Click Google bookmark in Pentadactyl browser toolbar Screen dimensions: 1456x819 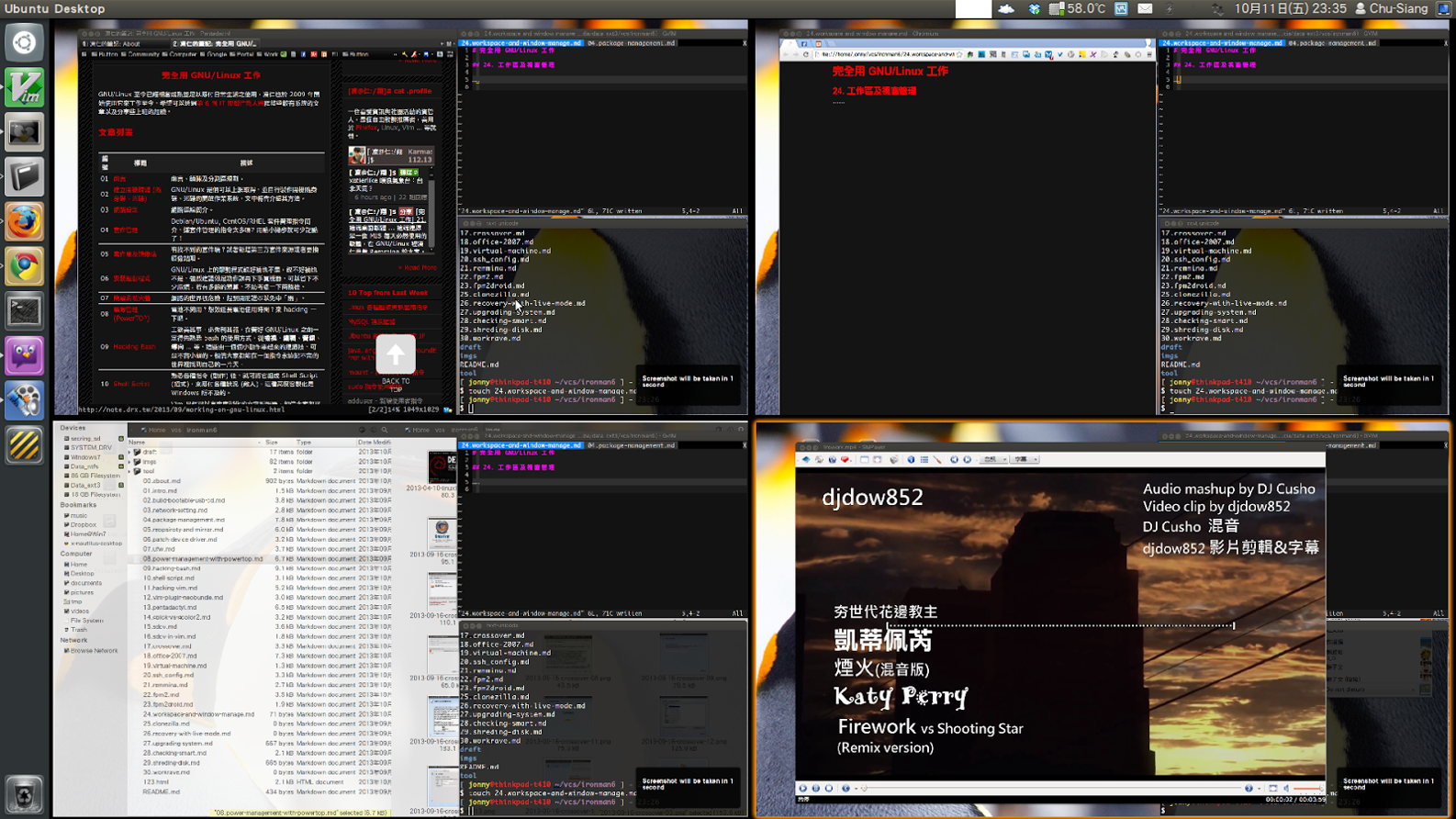click(x=216, y=54)
